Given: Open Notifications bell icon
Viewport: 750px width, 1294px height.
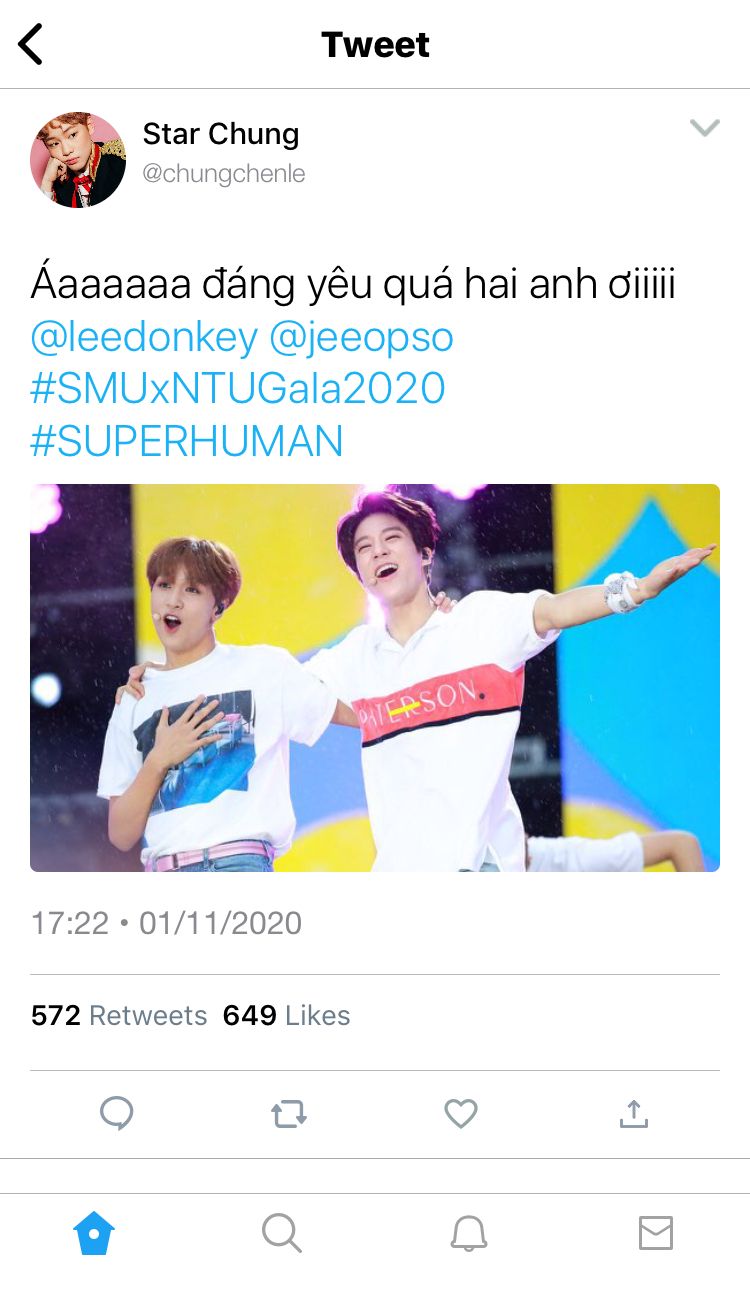Looking at the screenshot, I should [469, 1234].
